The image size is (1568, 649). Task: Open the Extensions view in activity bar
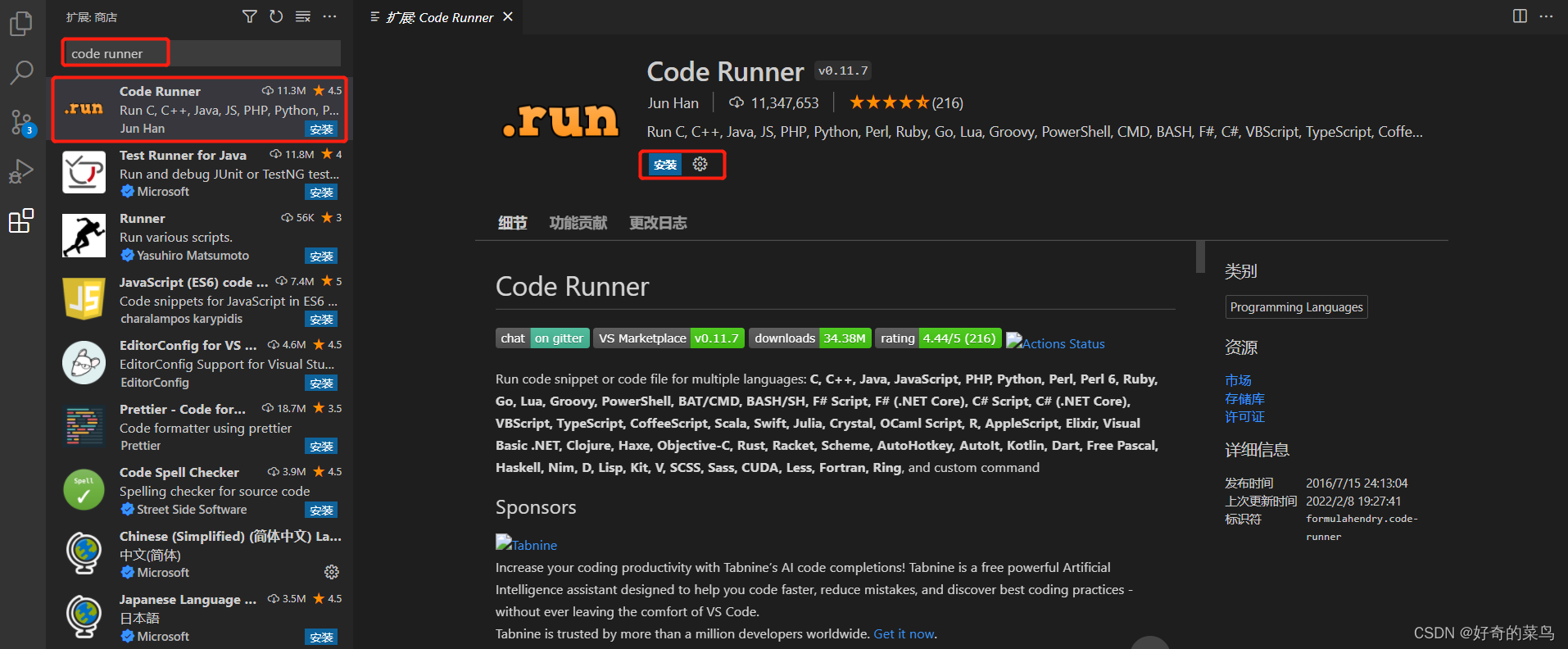[21, 220]
